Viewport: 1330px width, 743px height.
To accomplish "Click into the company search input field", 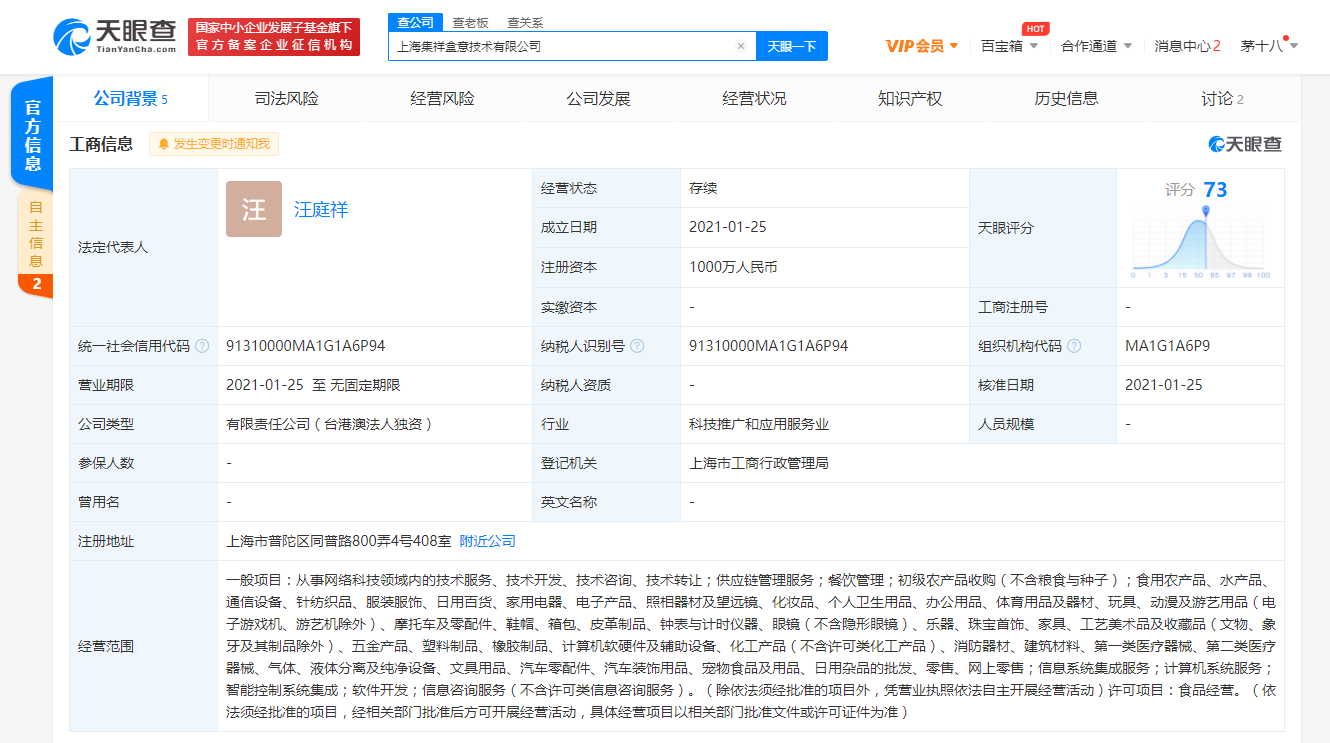I will (x=560, y=46).
